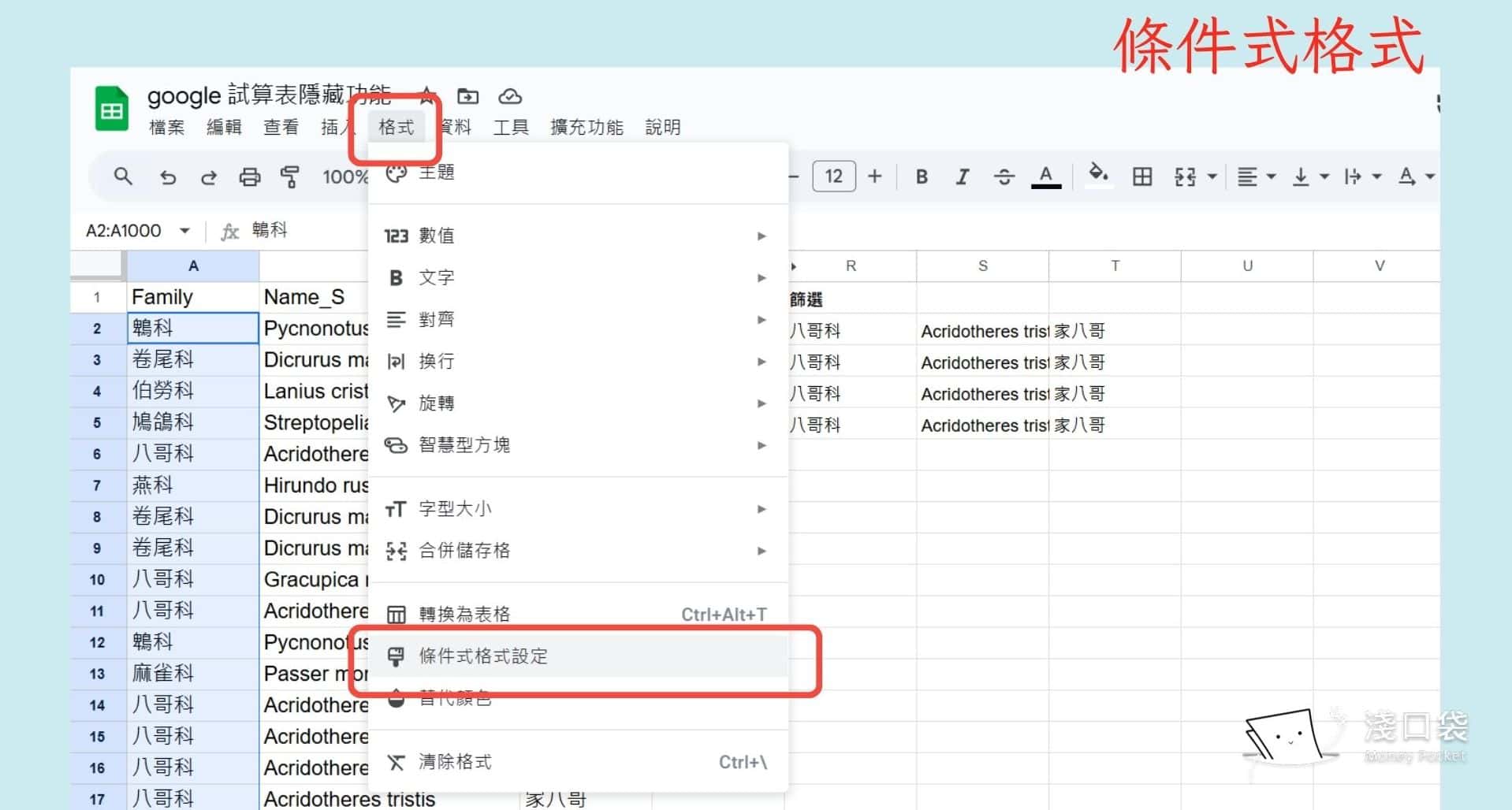Open the A2:A1000 name box dropdown
The height and width of the screenshot is (810, 1512).
pos(184,230)
